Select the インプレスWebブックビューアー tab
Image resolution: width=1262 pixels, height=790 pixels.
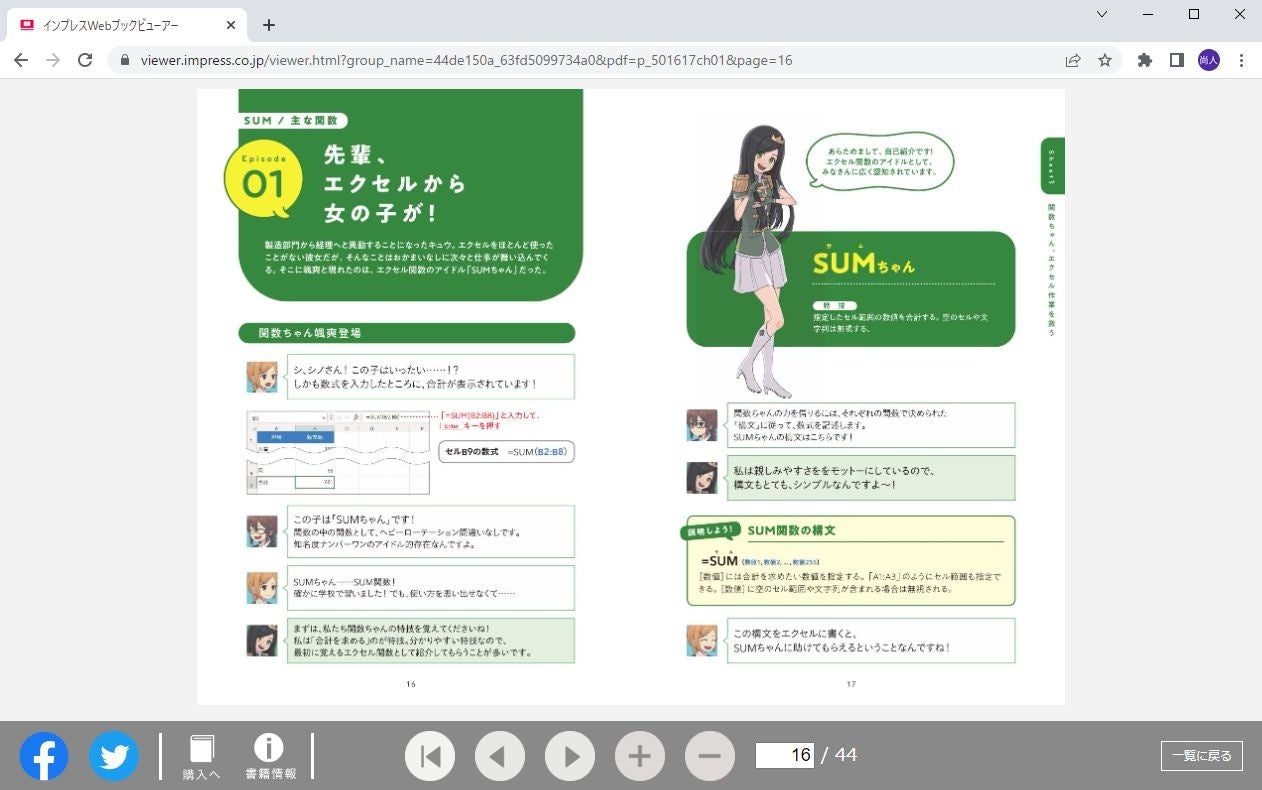coord(128,25)
